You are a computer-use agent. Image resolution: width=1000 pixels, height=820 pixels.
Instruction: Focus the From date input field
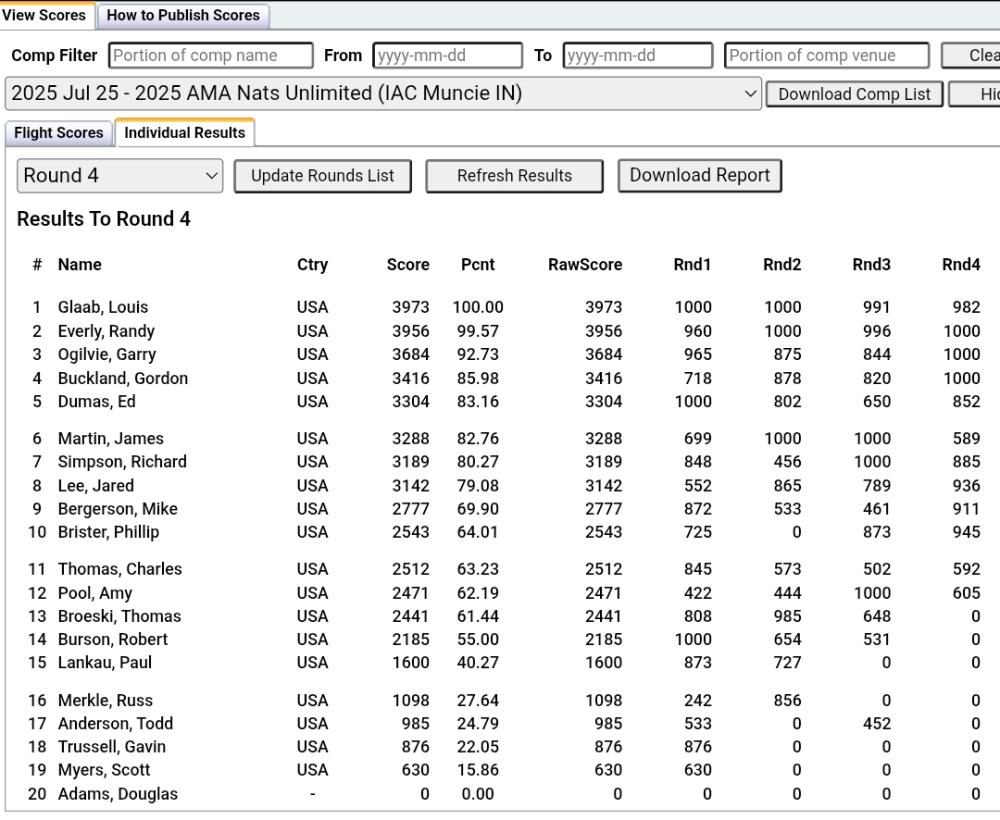pyautogui.click(x=447, y=56)
